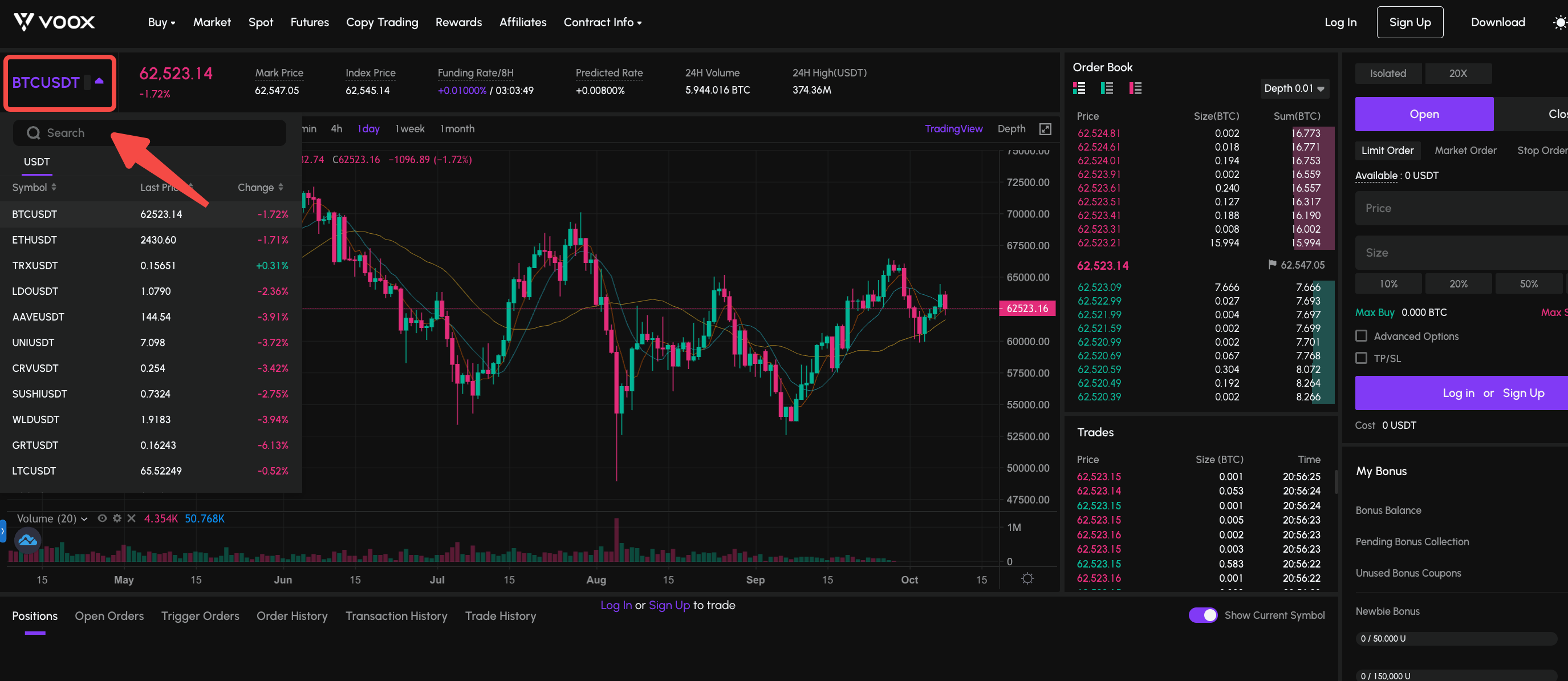Open the Affiliates page

pos(523,22)
